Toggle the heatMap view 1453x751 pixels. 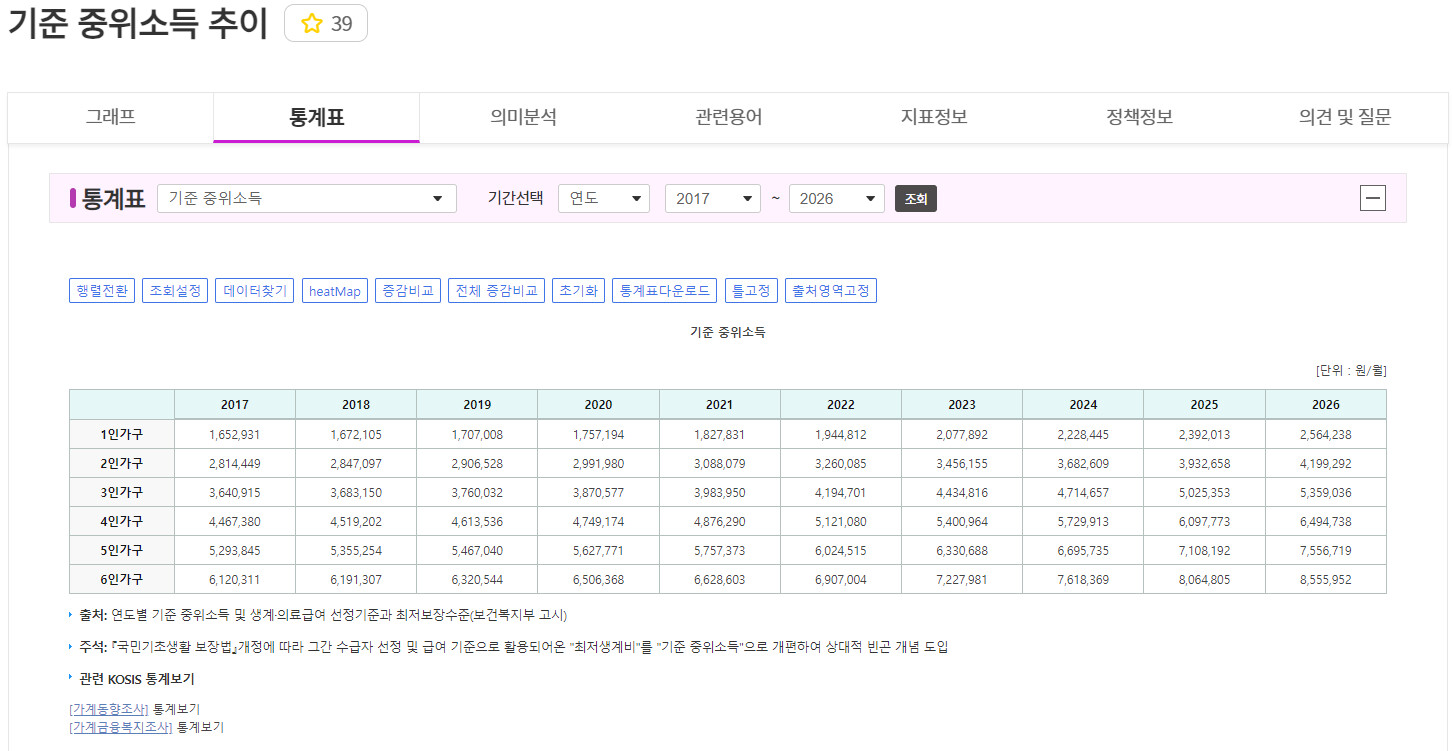[334, 291]
